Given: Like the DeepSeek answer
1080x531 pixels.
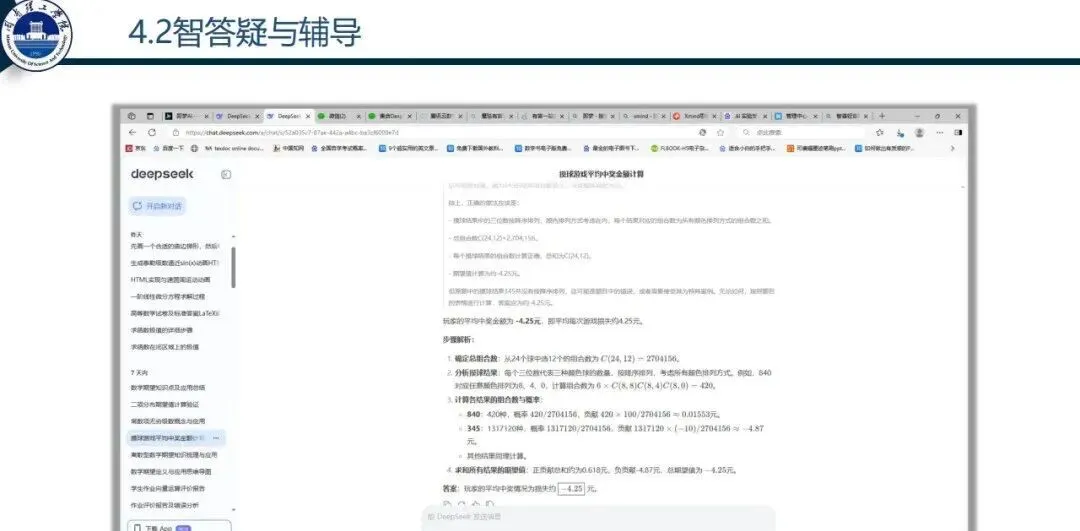Looking at the screenshot, I should (x=476, y=504).
